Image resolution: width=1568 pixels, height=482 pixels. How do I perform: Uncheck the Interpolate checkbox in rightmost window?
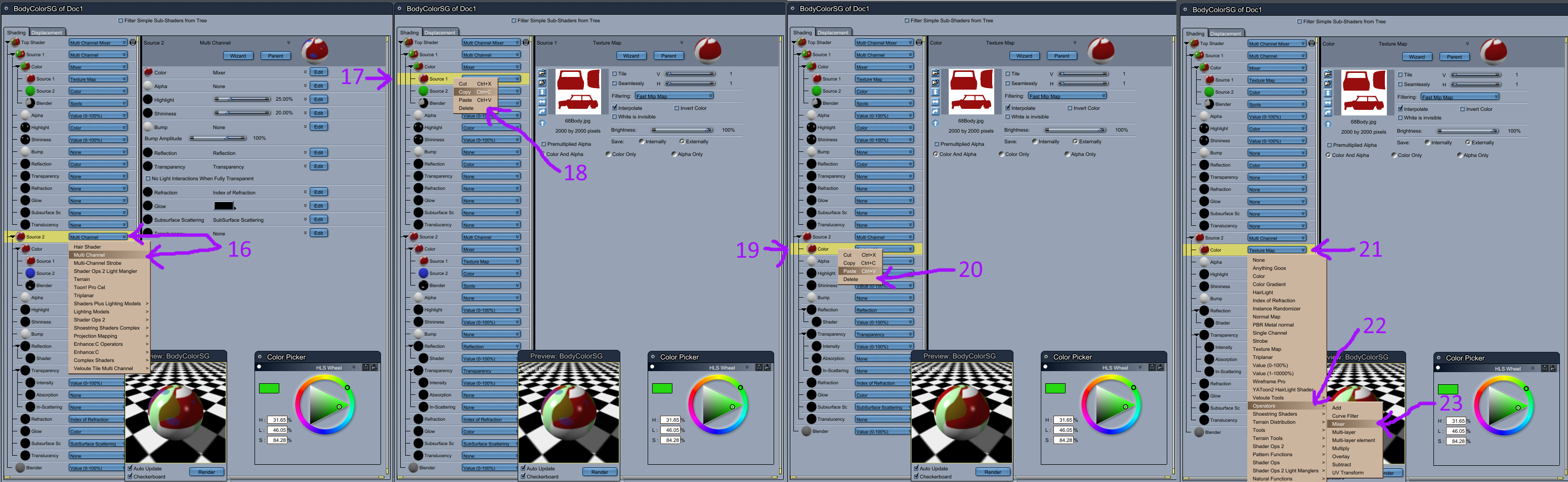[x=1401, y=109]
